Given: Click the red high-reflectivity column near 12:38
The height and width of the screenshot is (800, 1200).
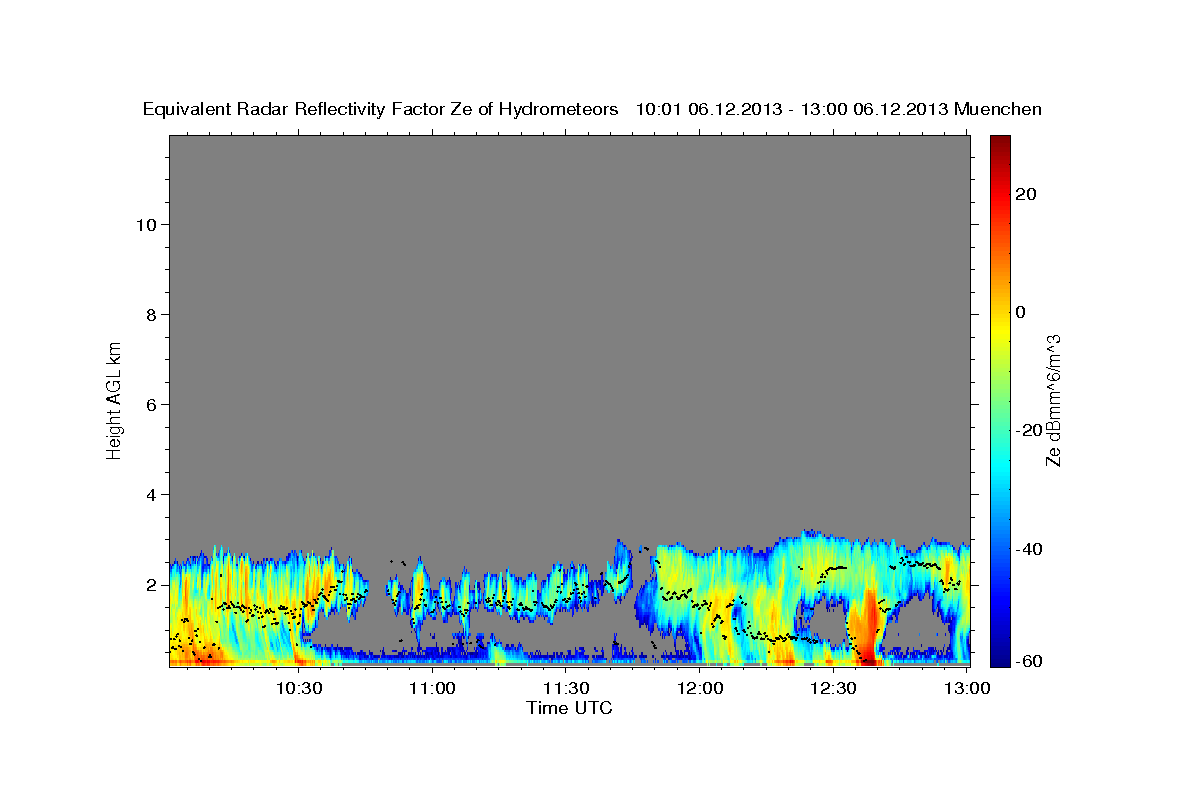Looking at the screenshot, I should coord(868,628).
